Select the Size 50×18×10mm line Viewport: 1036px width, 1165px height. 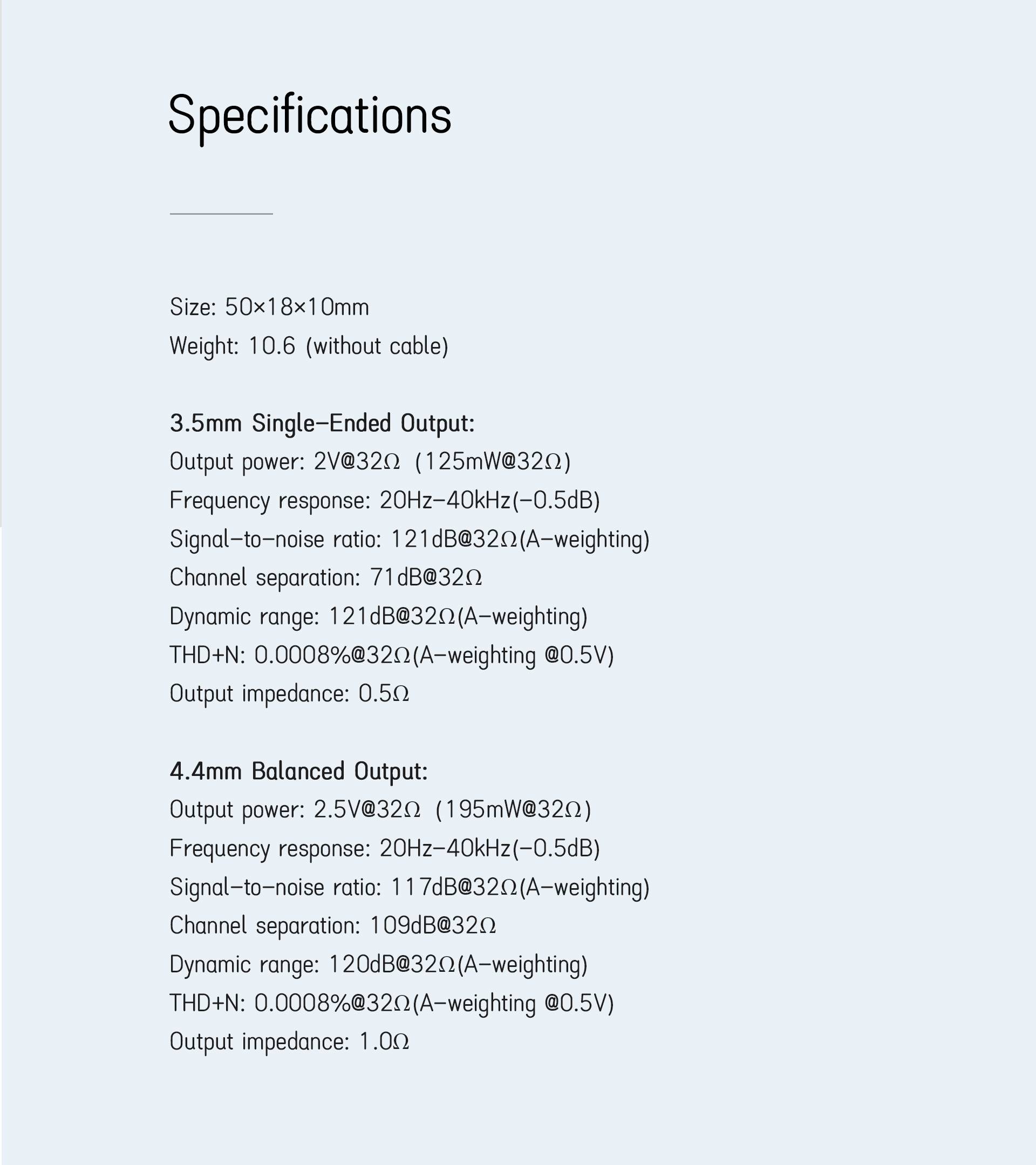[270, 307]
